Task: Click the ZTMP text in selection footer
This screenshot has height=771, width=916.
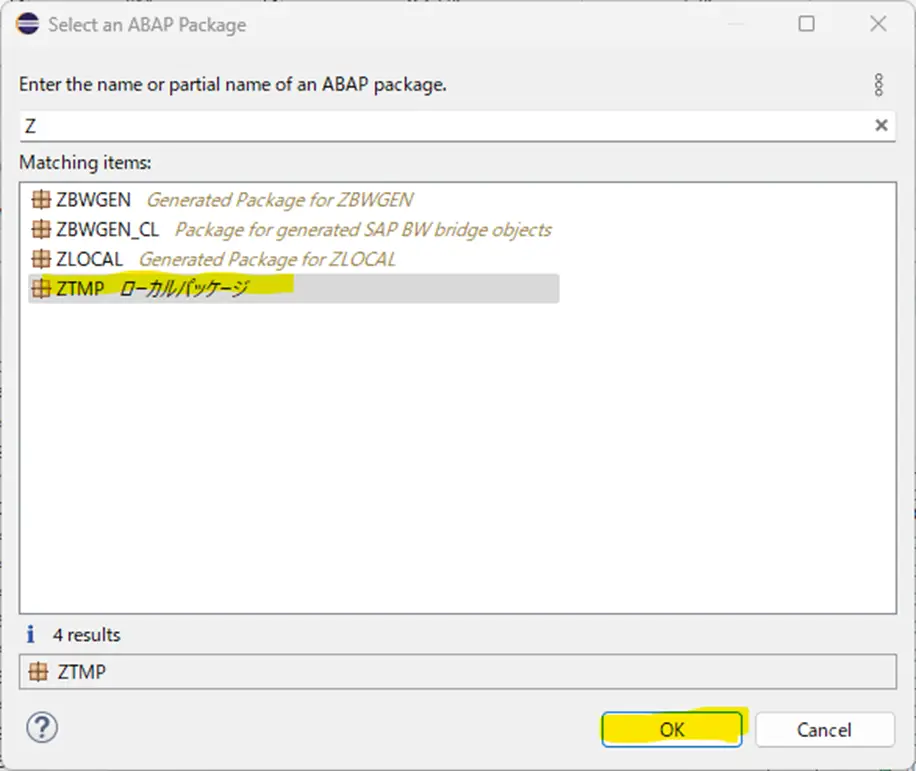Action: [82, 672]
